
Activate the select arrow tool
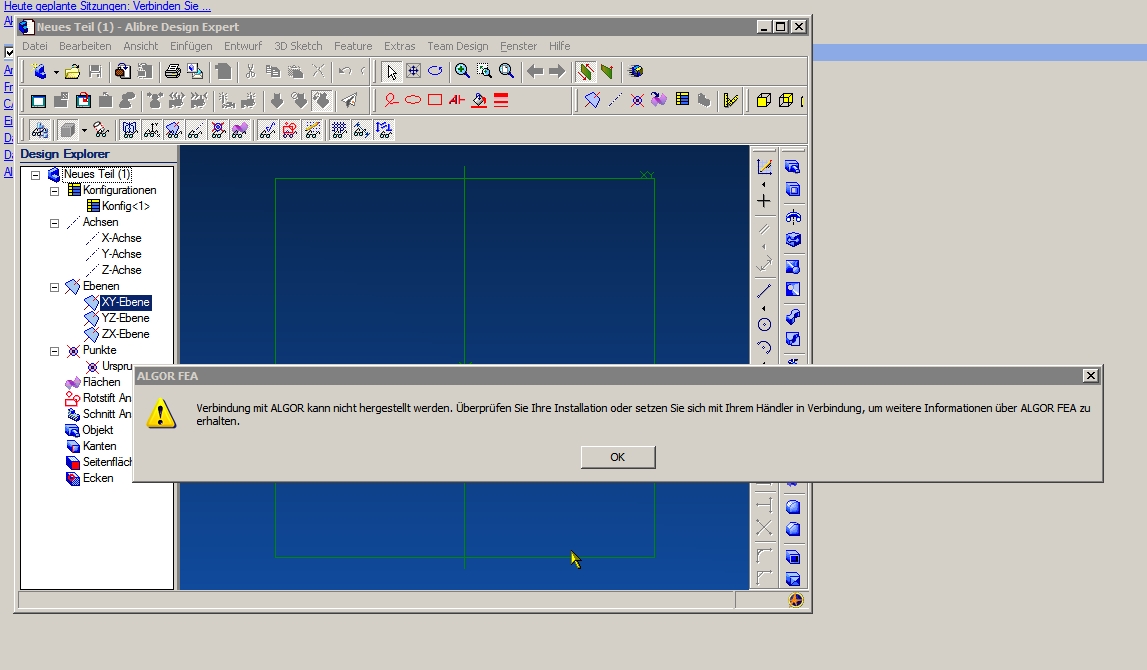[391, 72]
